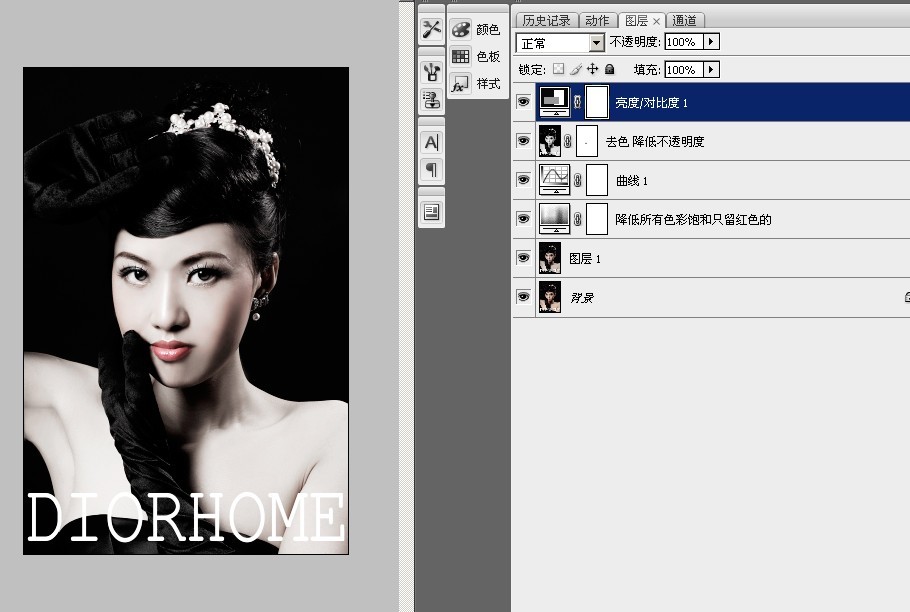Hide the 背景 layer
910x612 pixels.
(x=523, y=296)
